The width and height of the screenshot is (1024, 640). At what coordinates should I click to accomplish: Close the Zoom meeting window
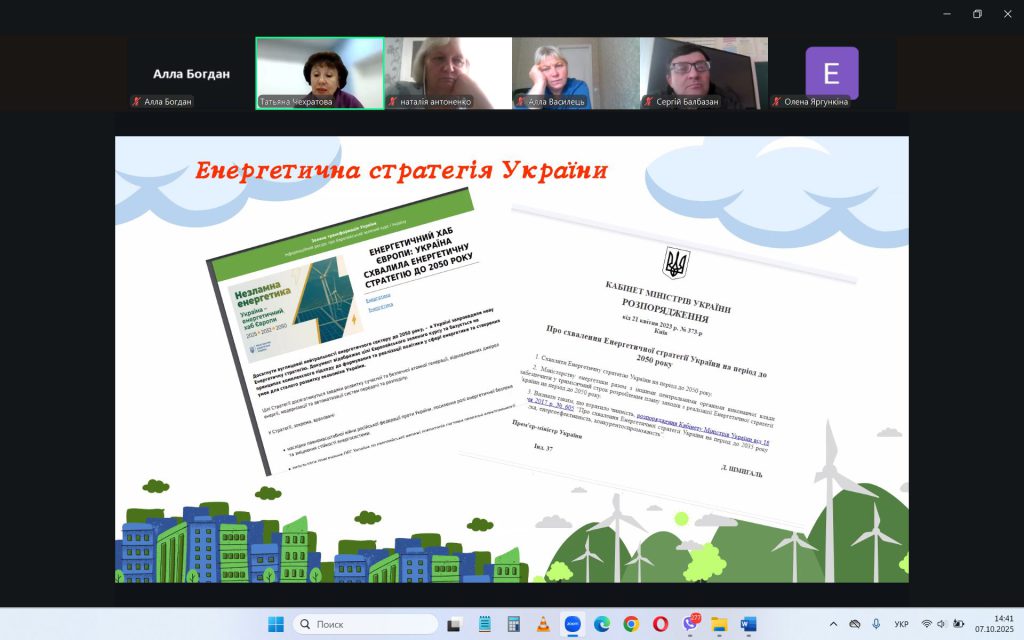(1007, 14)
